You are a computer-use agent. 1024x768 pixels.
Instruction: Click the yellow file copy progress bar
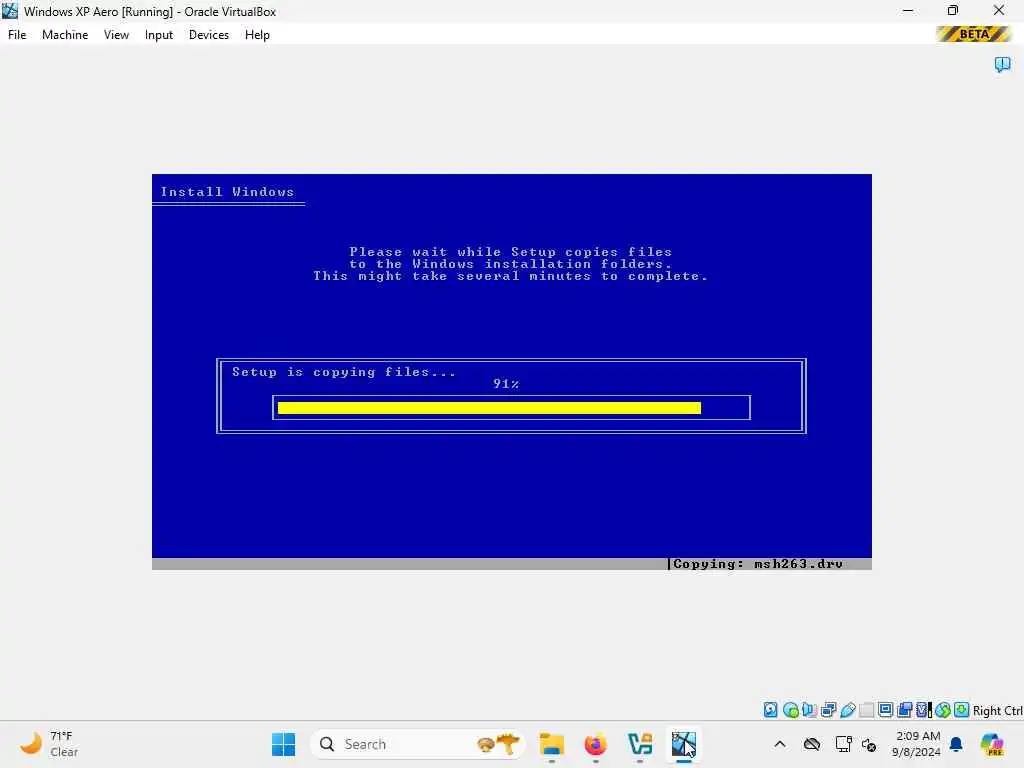489,408
